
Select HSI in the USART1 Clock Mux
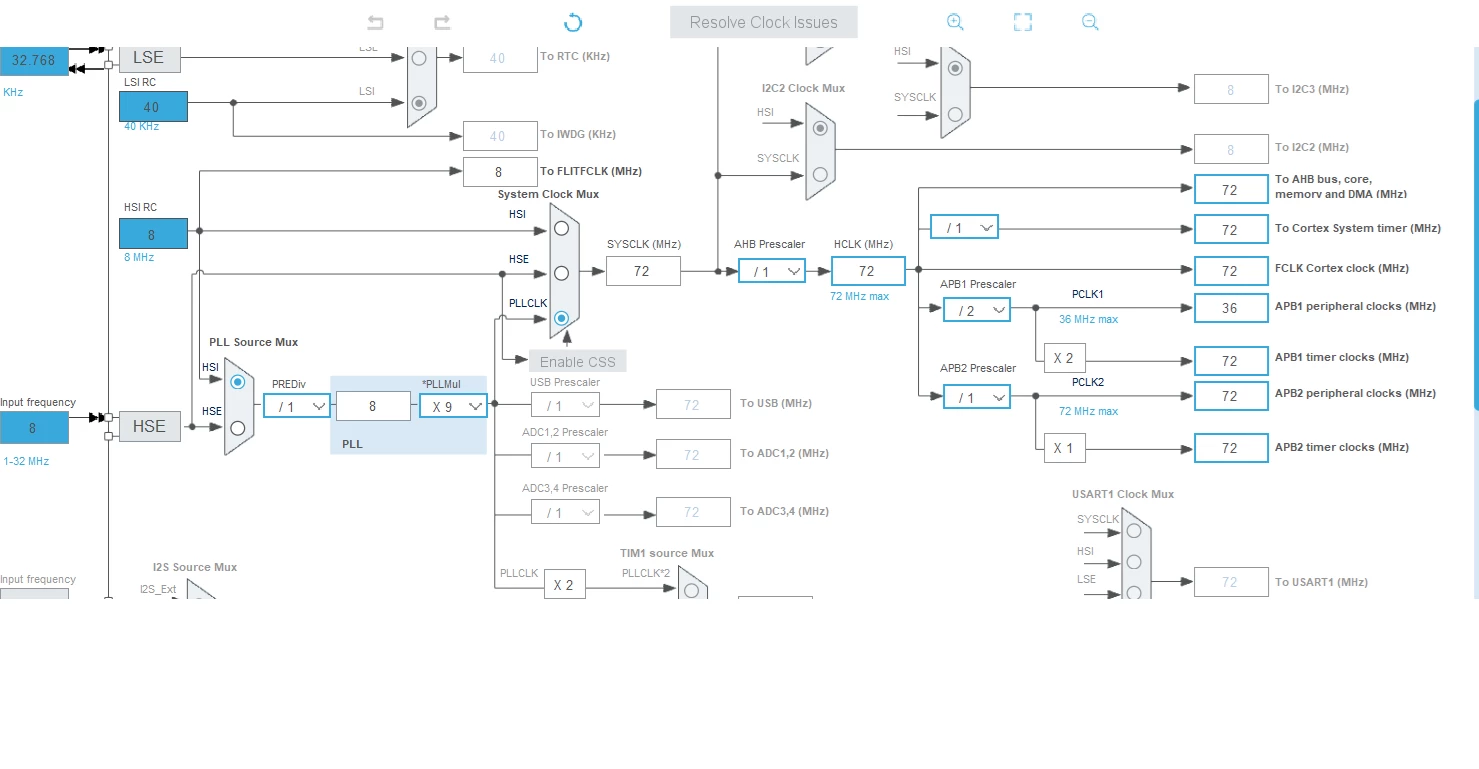pyautogui.click(x=1133, y=561)
